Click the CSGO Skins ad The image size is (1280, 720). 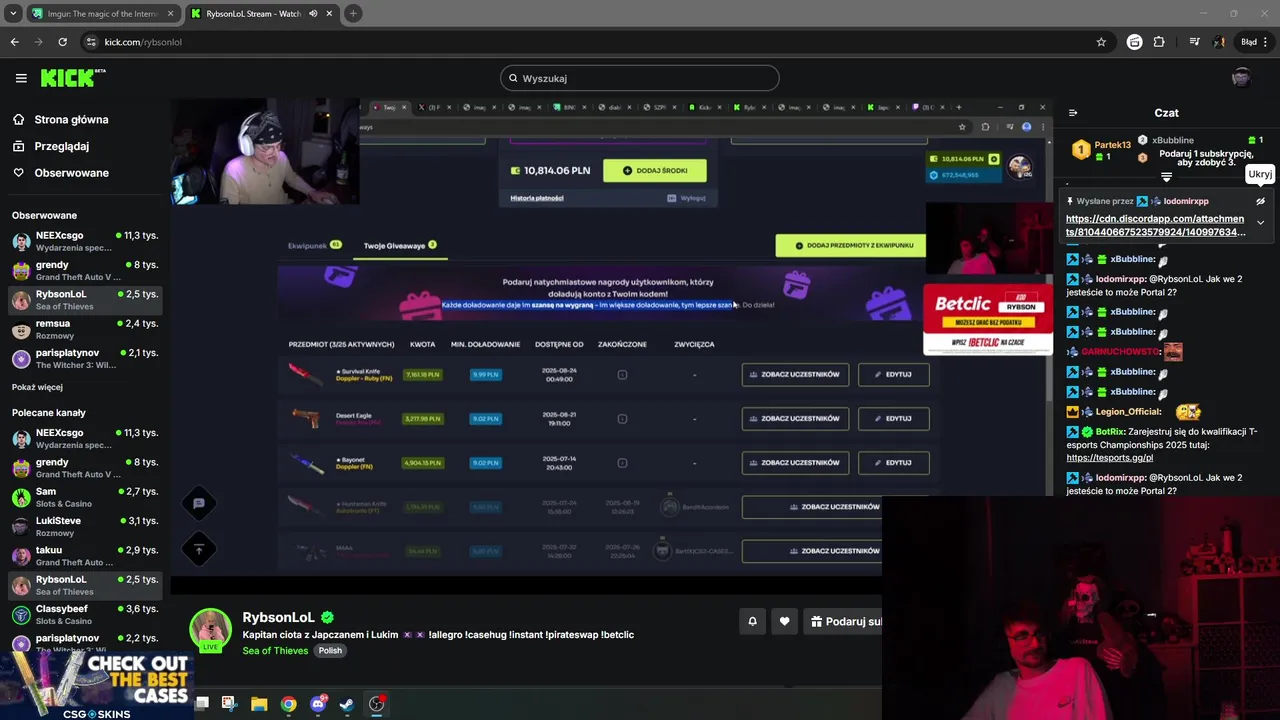96,685
